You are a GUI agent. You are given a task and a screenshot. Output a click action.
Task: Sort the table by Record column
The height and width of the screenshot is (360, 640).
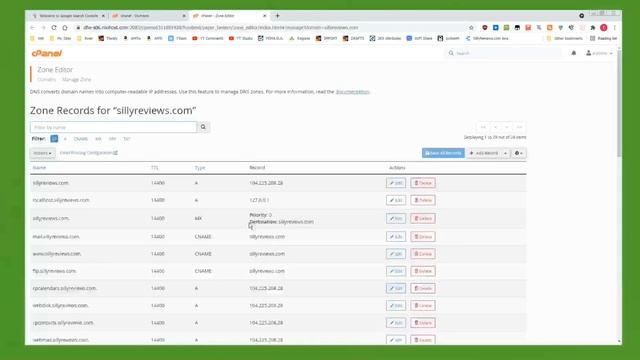(257, 168)
